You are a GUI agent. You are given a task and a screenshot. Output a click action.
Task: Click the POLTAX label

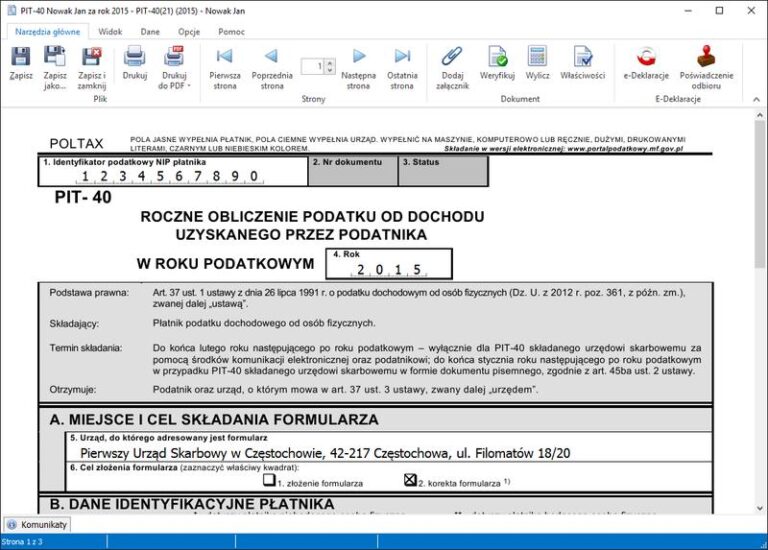click(76, 143)
